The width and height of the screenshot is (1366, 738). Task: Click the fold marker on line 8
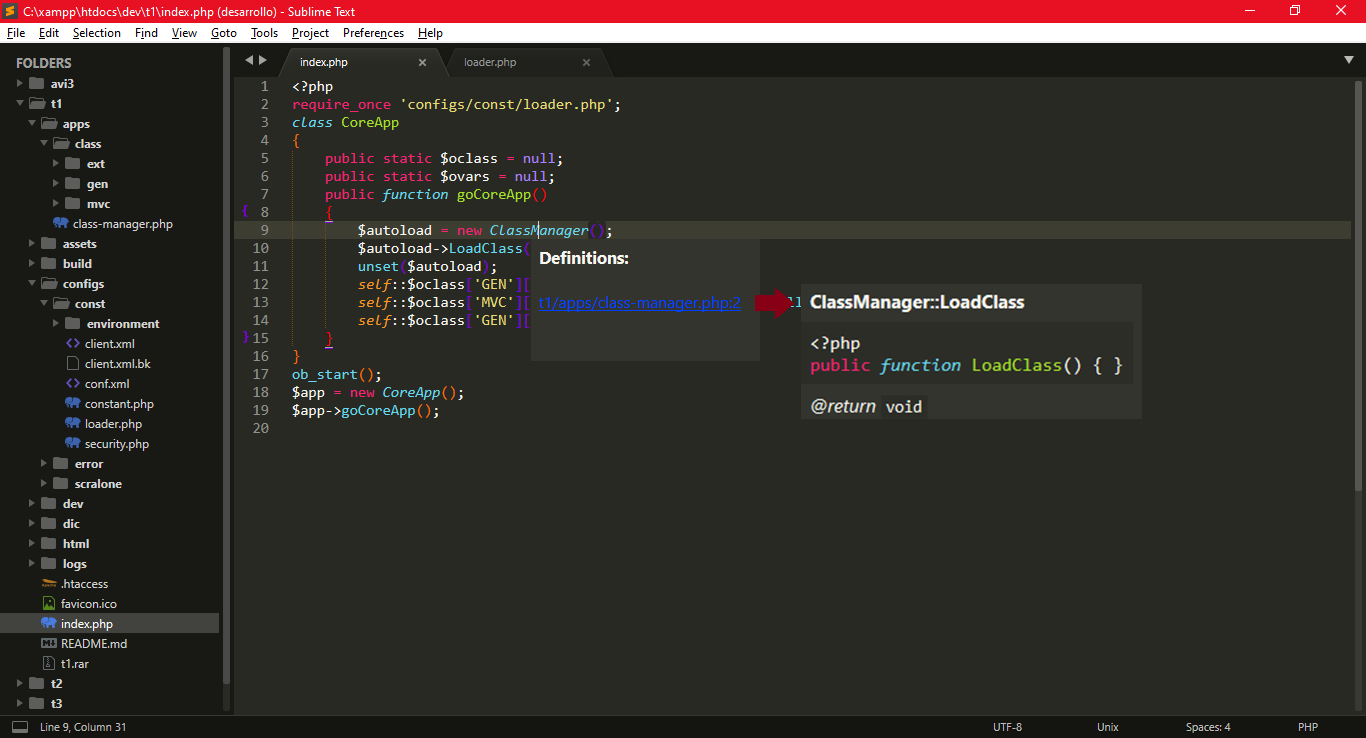click(x=245, y=211)
